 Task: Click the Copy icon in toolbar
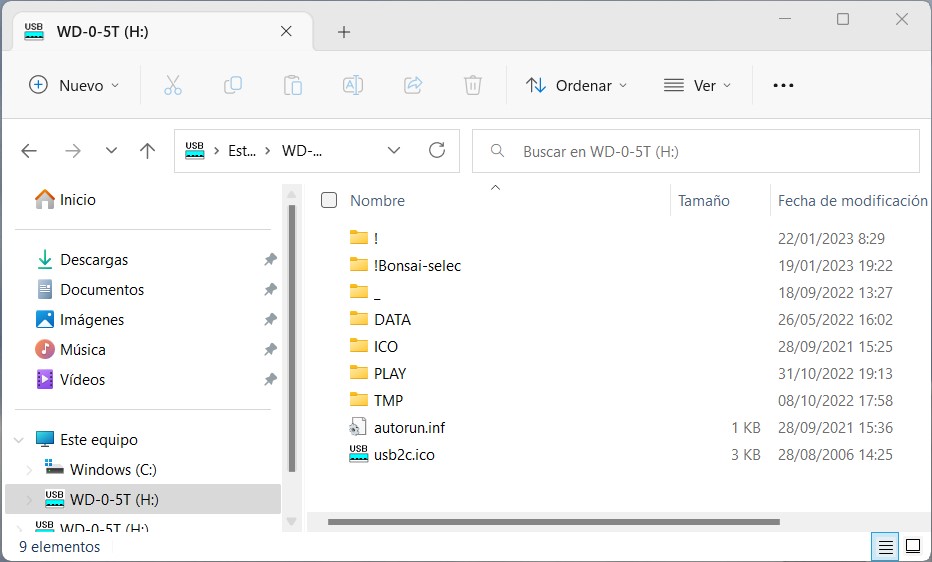point(233,86)
